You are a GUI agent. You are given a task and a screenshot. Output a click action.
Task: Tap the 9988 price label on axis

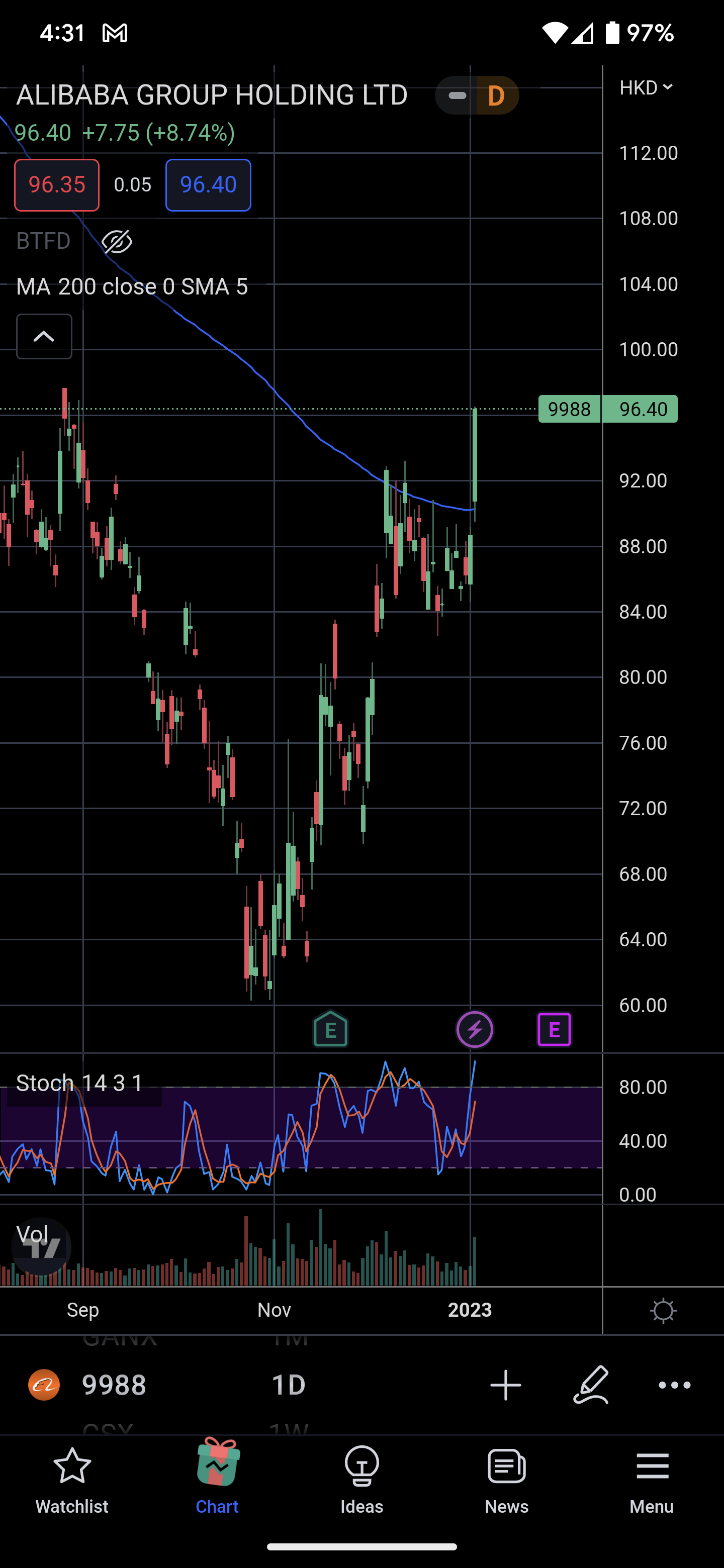click(569, 409)
